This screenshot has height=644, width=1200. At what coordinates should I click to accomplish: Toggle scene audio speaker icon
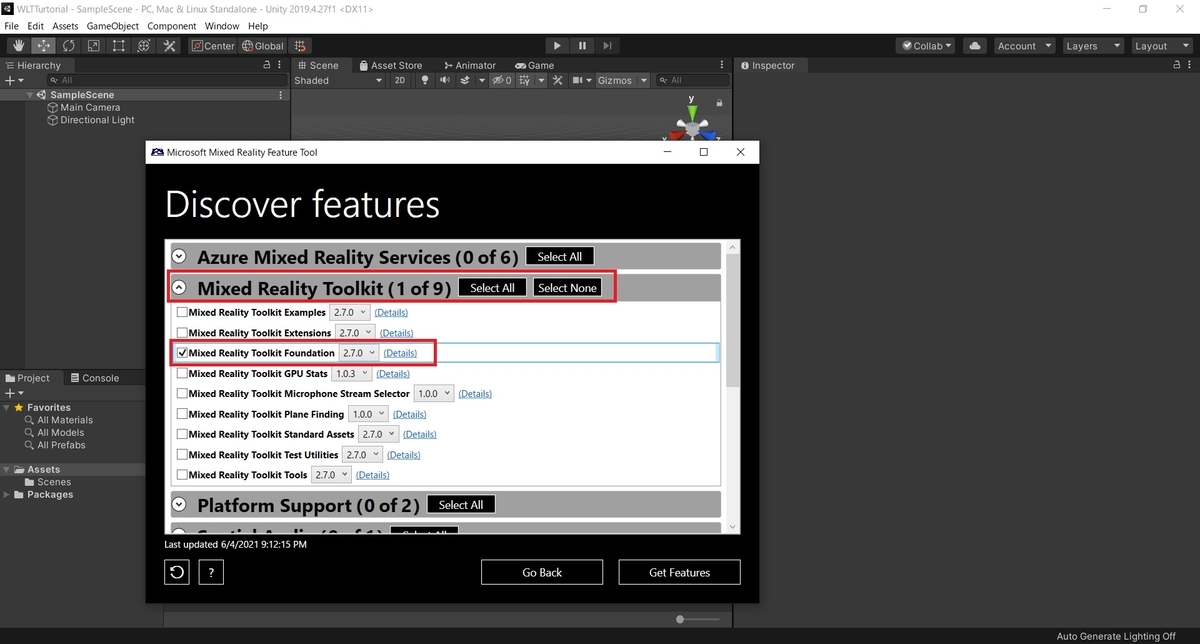pyautogui.click(x=446, y=80)
